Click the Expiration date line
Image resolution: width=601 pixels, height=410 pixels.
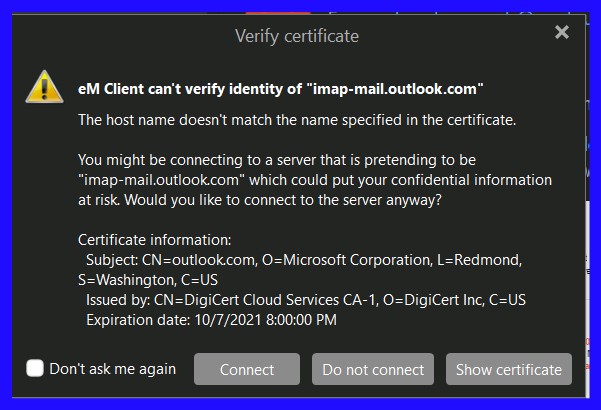(212, 320)
